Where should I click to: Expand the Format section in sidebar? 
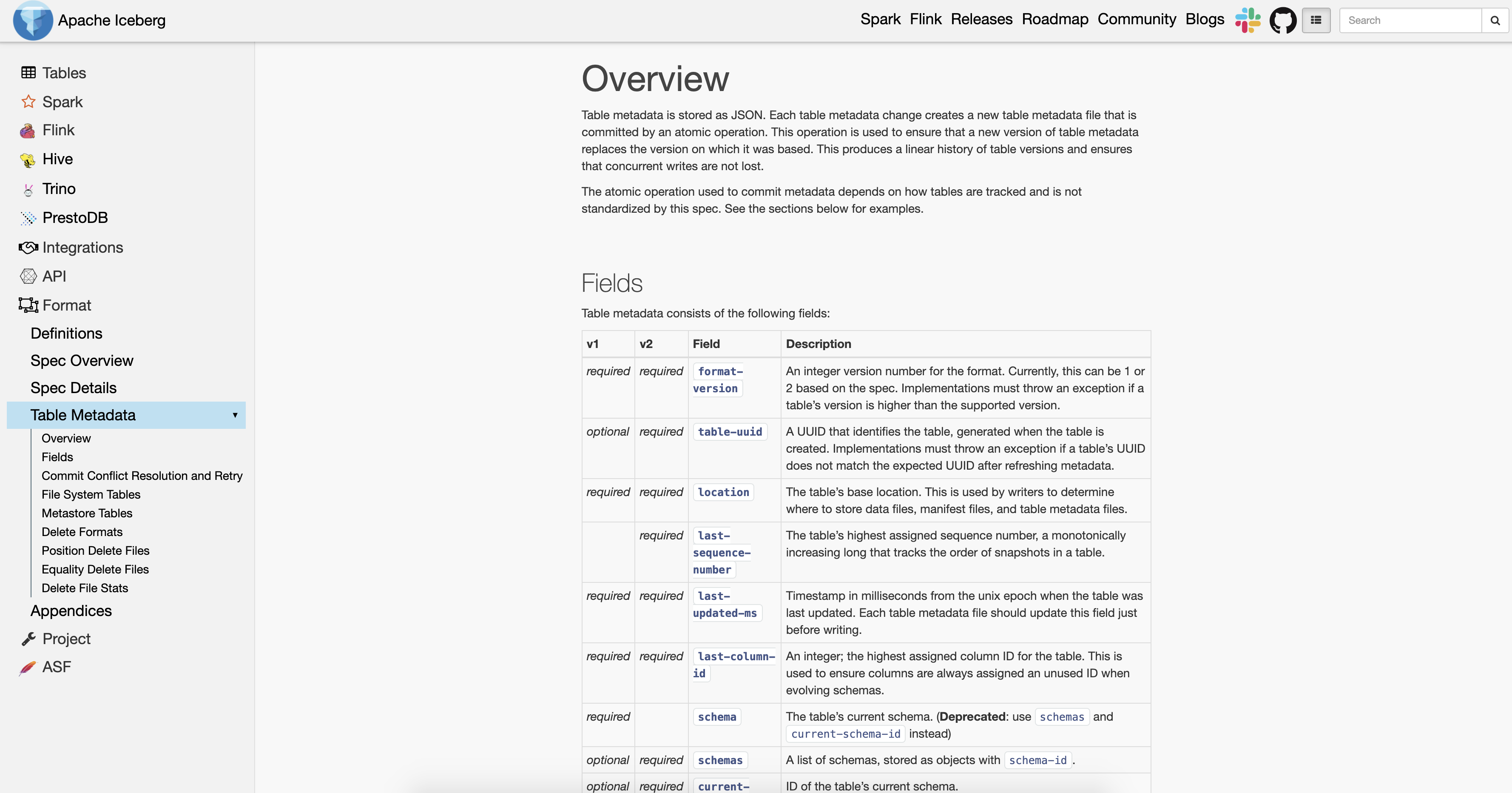point(66,305)
